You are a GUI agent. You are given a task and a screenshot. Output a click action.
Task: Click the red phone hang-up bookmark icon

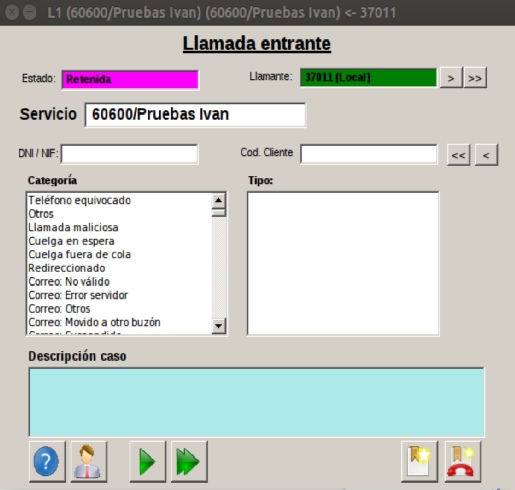click(463, 461)
